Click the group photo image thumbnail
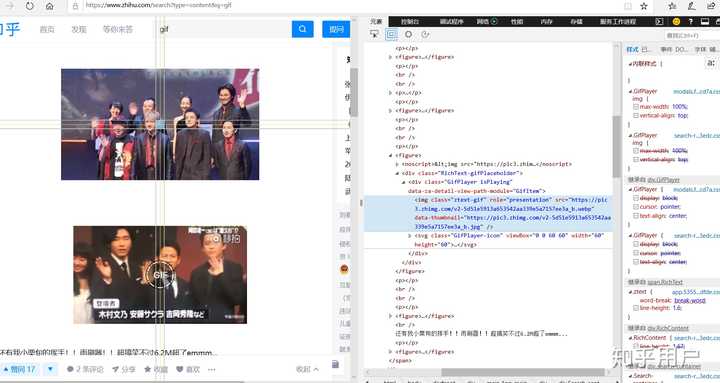 pos(160,124)
